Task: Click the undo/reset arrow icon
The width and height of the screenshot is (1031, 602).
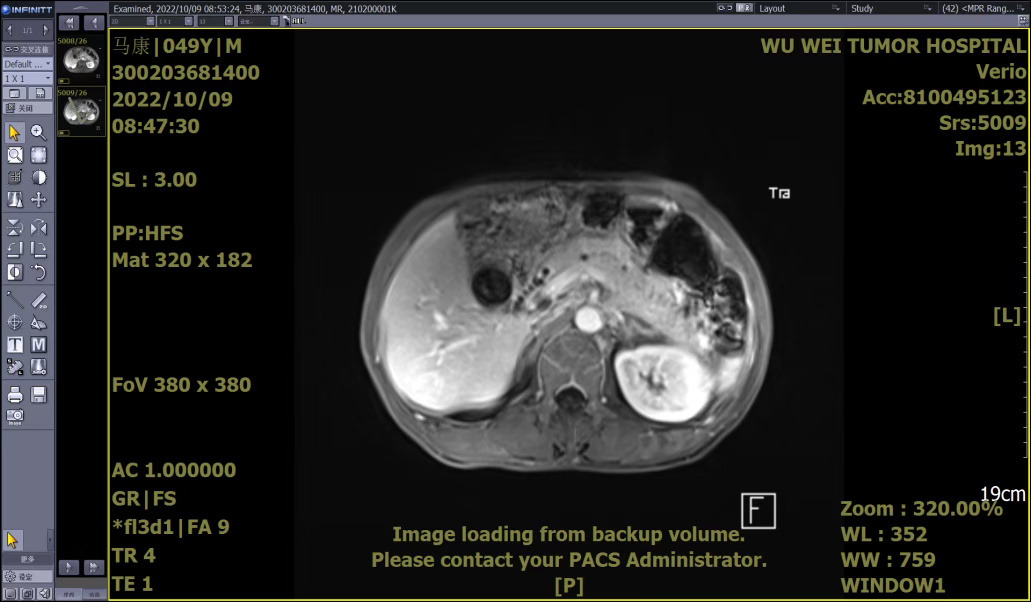Action: tap(38, 272)
